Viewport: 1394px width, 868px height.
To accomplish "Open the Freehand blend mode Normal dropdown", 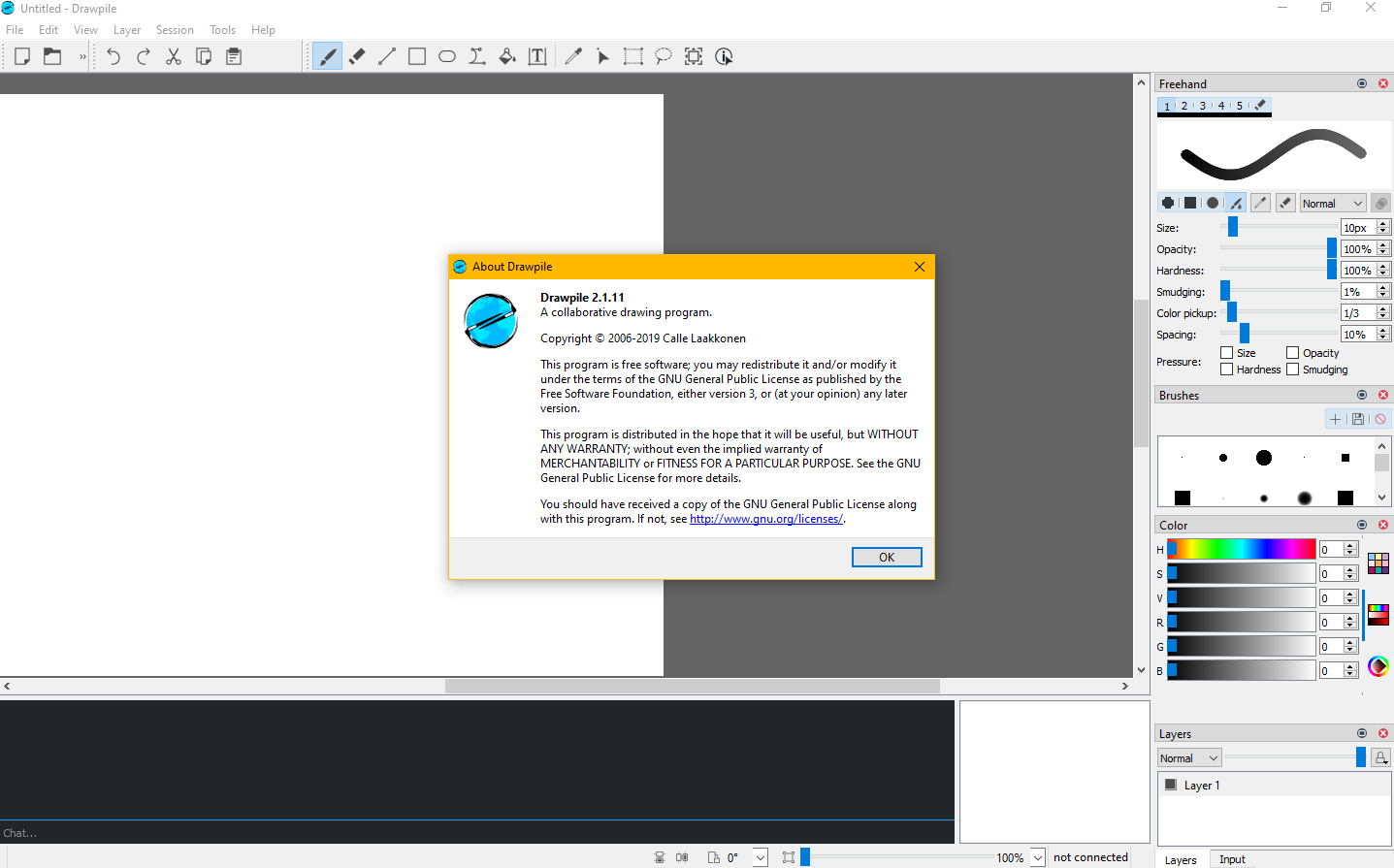I will [1333, 203].
